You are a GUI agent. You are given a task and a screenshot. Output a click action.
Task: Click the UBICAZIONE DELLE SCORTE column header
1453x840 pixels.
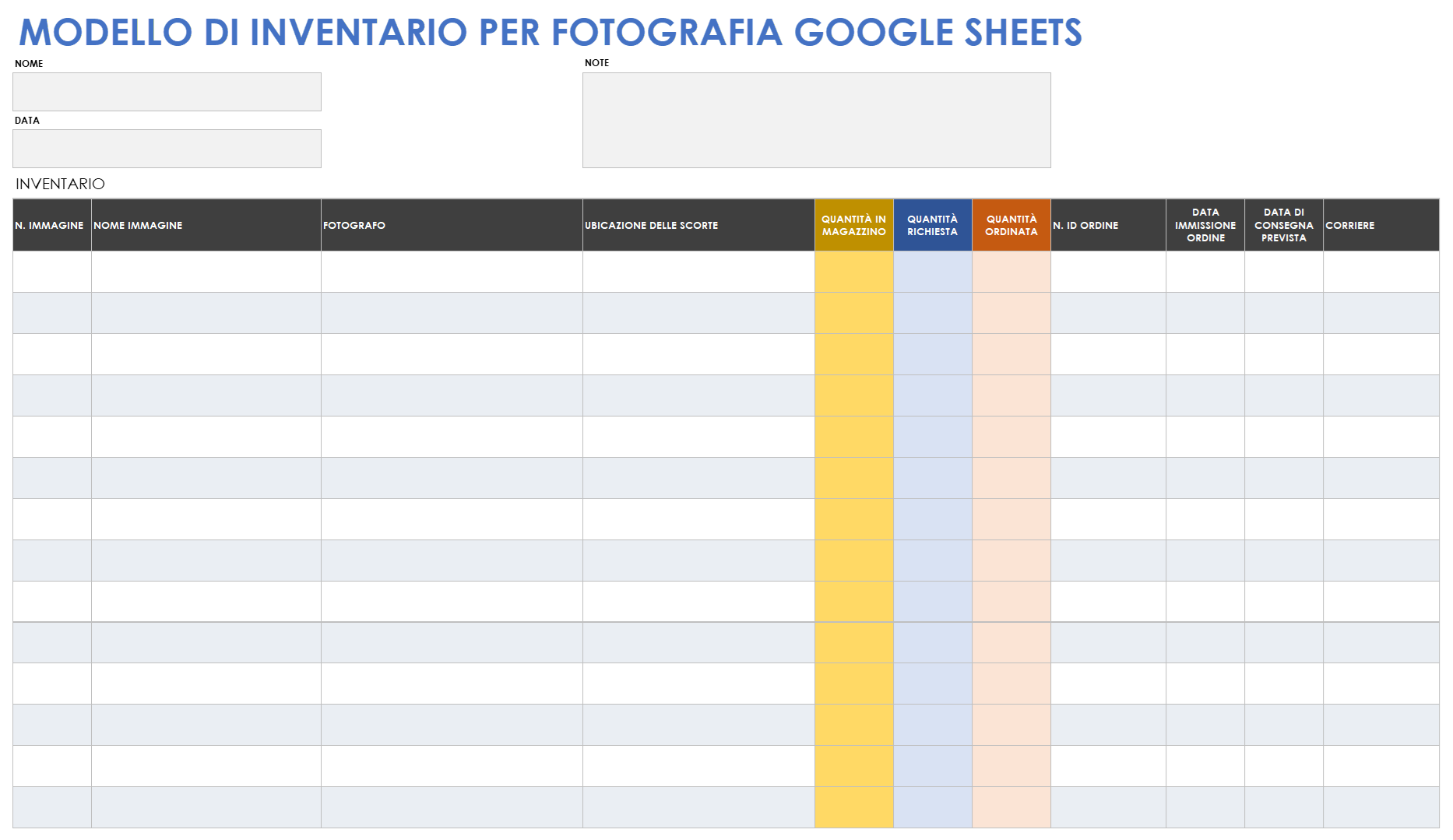click(x=698, y=225)
